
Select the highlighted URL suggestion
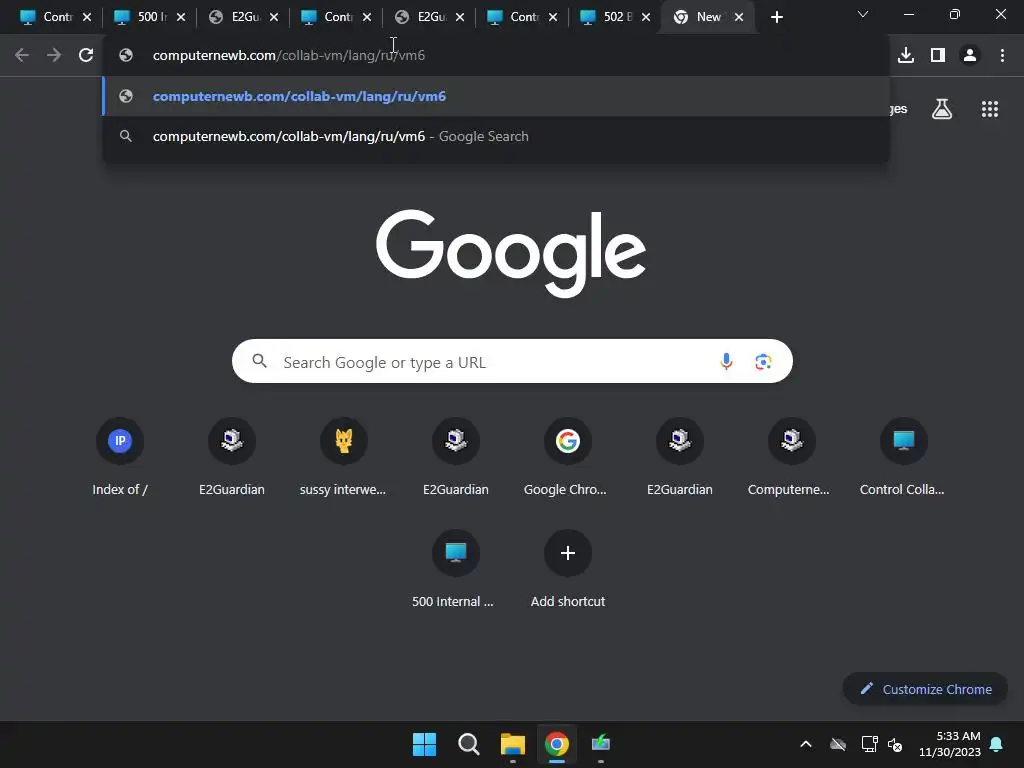496,96
